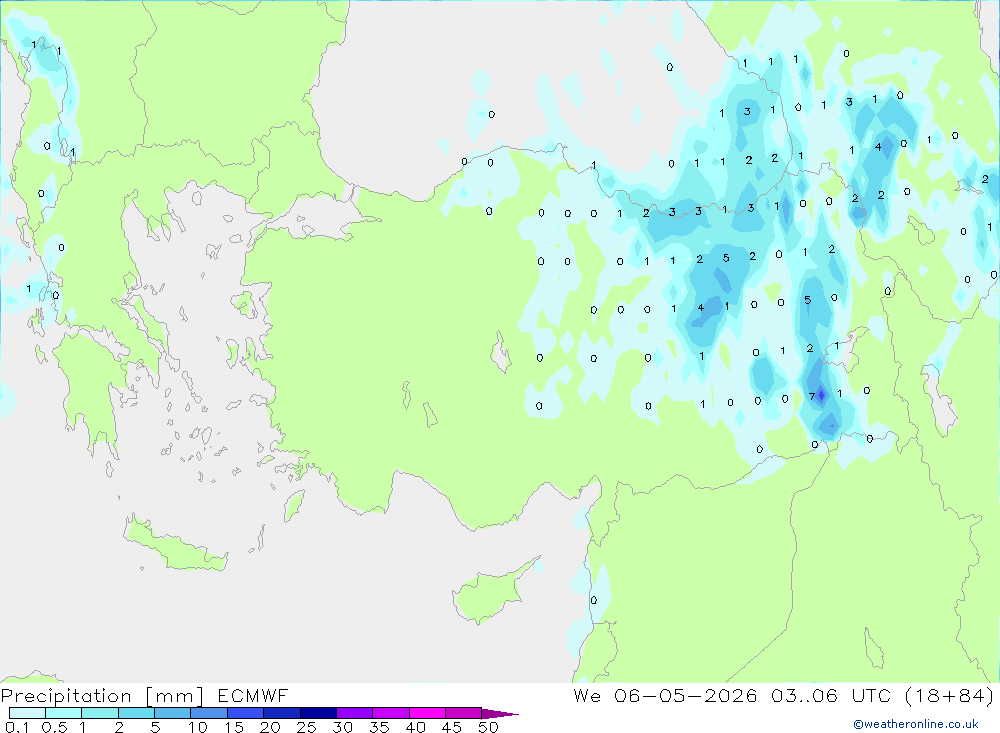1000x733 pixels.
Task: Click the 'We' weekday label
Action: [587, 696]
